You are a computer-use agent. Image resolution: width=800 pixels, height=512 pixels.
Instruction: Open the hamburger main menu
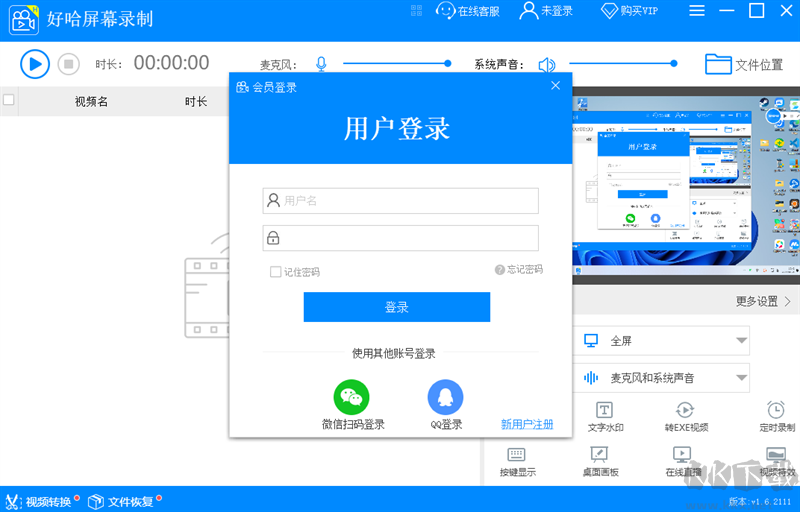point(696,10)
